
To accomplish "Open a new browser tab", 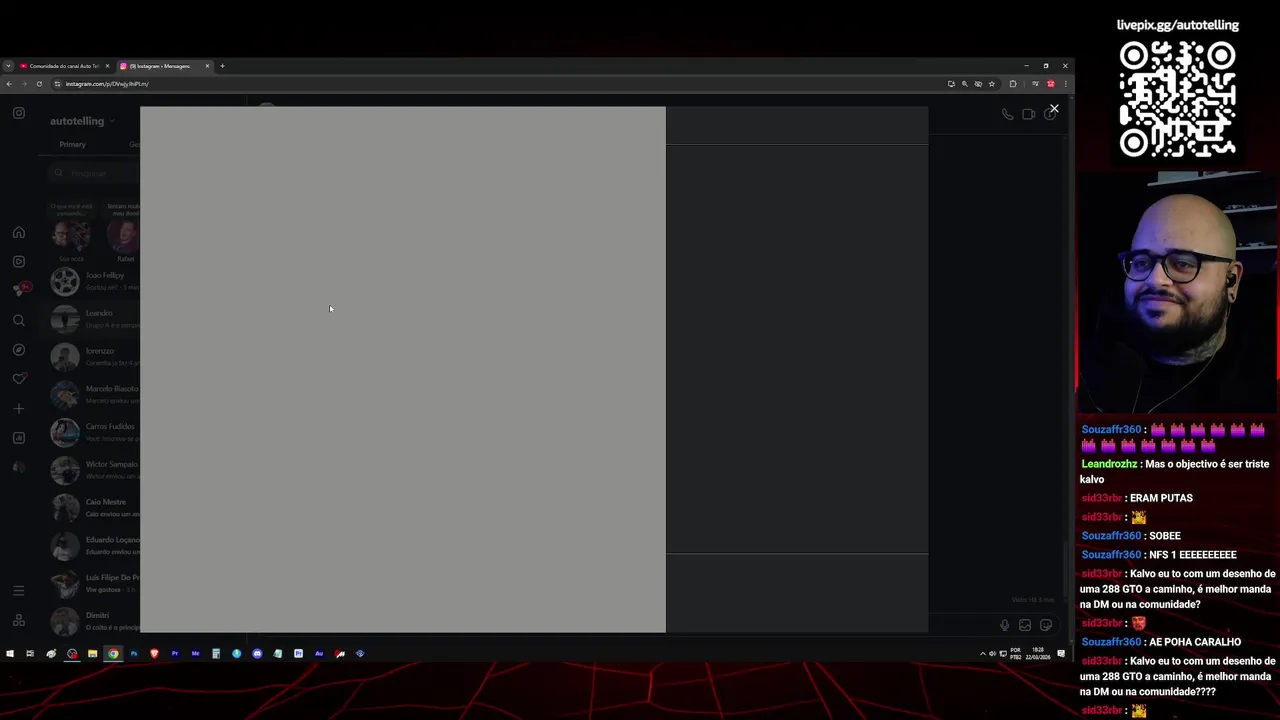I will 222,66.
